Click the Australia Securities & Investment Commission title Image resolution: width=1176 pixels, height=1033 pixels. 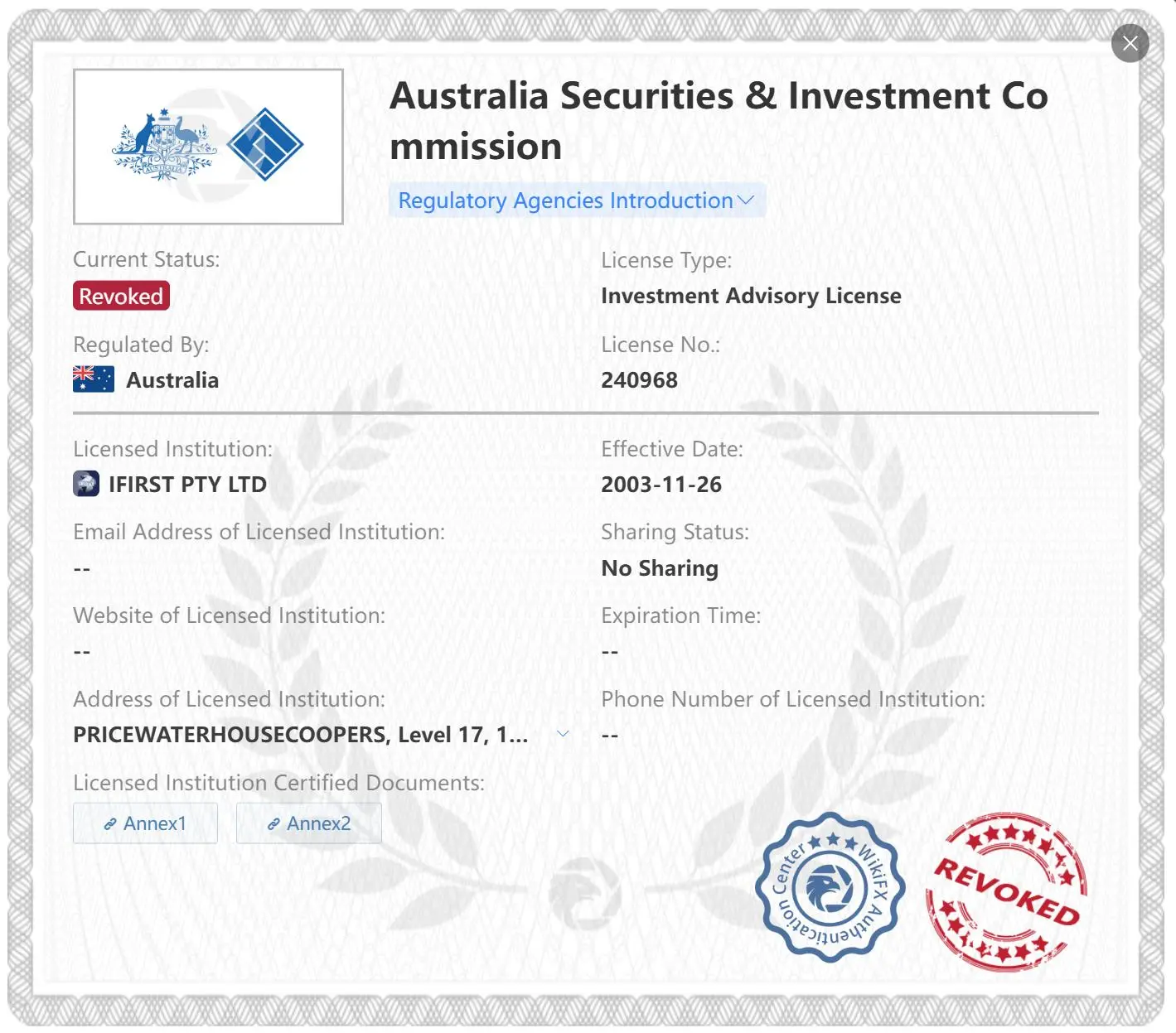(x=719, y=121)
